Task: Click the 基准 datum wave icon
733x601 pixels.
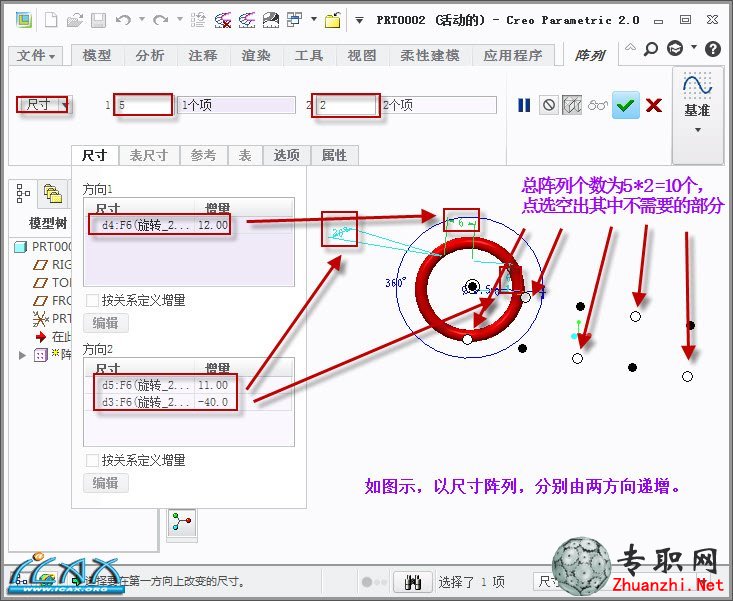Action: (697, 84)
